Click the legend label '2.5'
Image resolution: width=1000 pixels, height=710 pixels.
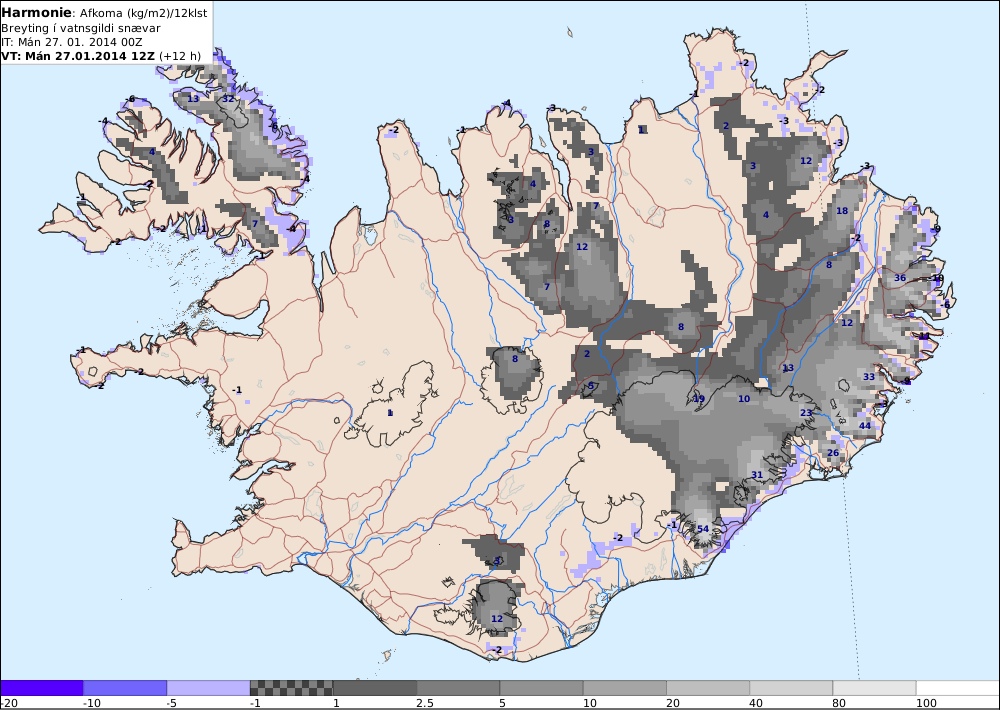tap(425, 703)
